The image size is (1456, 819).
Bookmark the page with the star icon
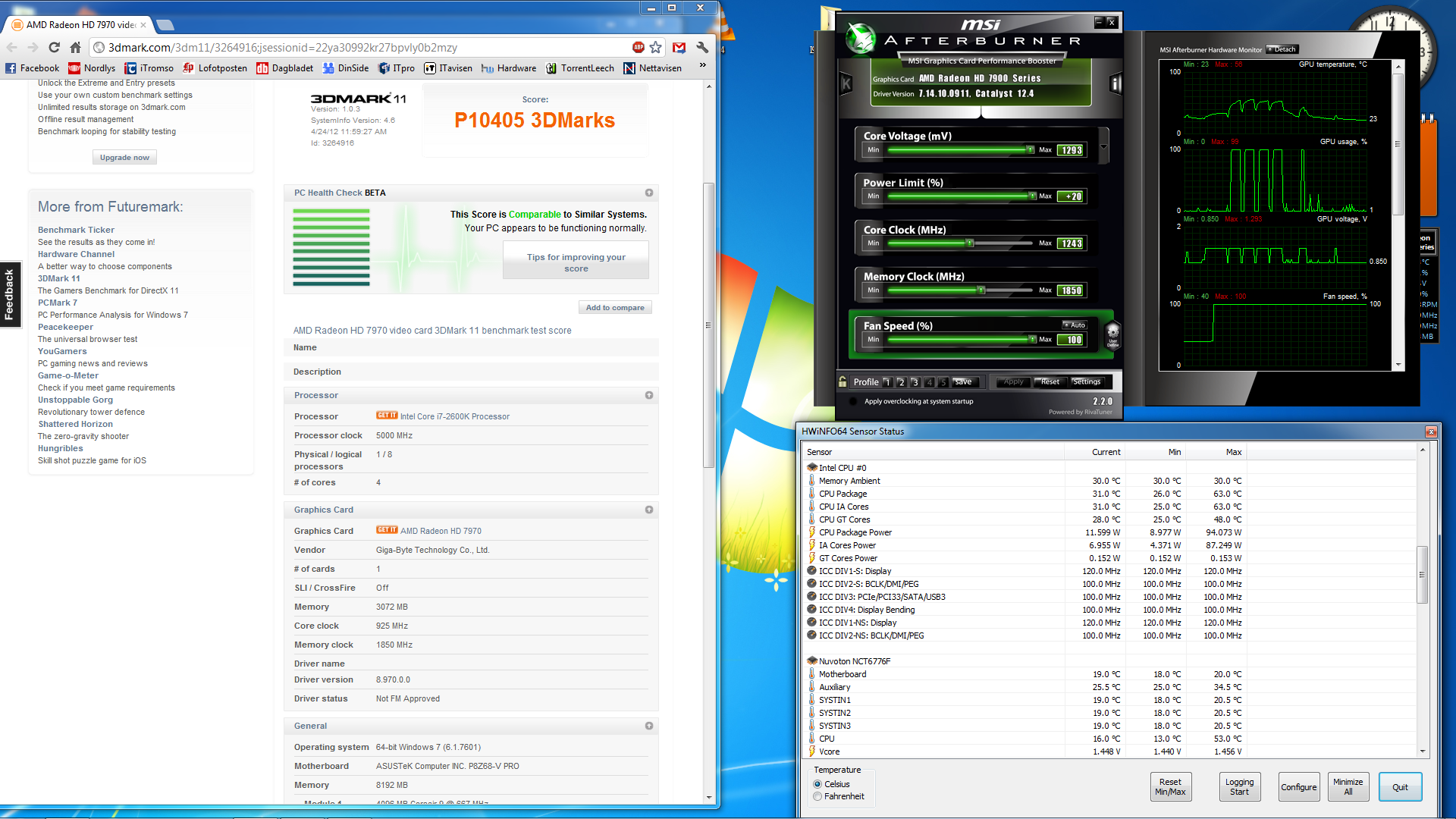(x=656, y=48)
